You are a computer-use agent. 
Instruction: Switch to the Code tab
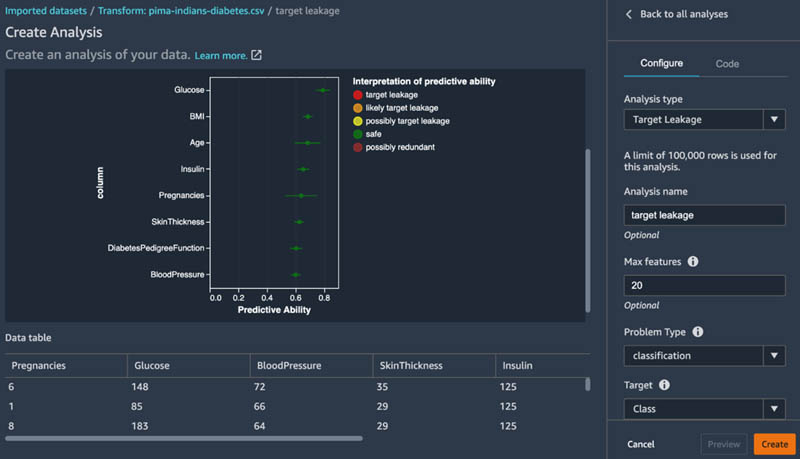(x=727, y=64)
